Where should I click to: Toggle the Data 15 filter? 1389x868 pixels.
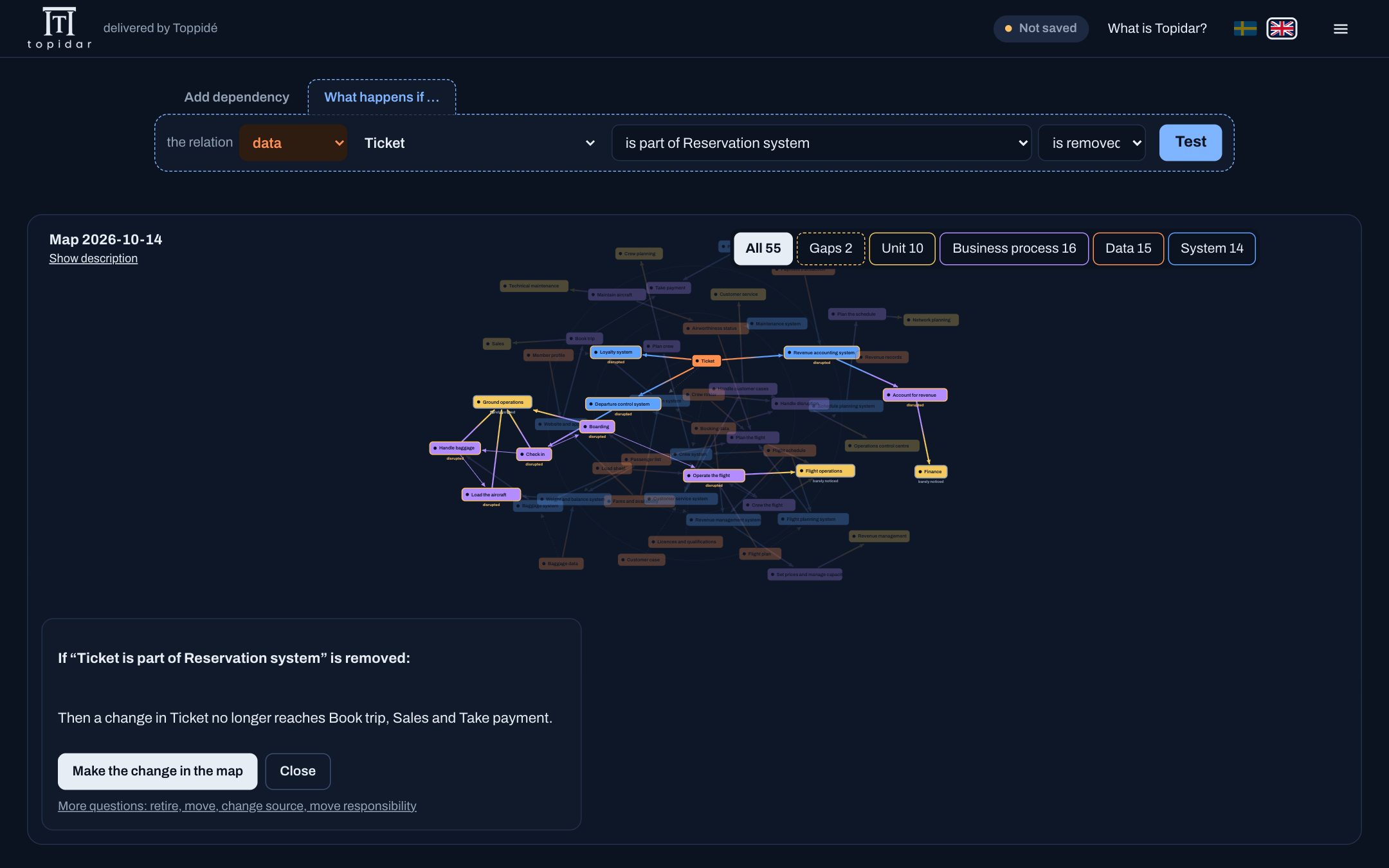[1128, 248]
